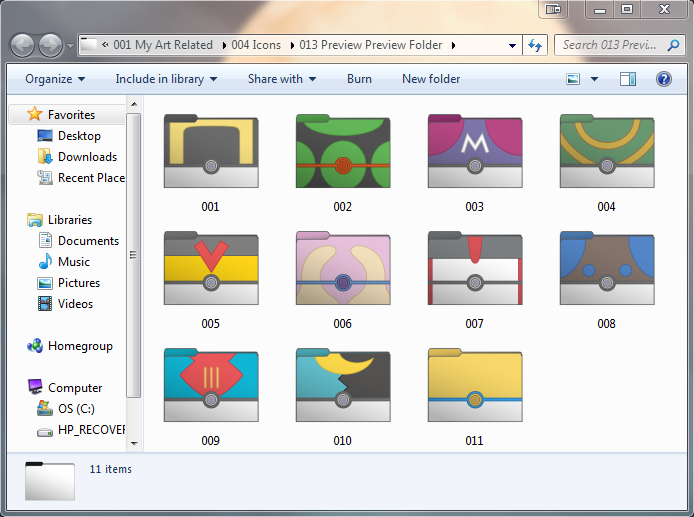The width and height of the screenshot is (694, 517).
Task: Open the Organize menu
Action: [x=55, y=79]
